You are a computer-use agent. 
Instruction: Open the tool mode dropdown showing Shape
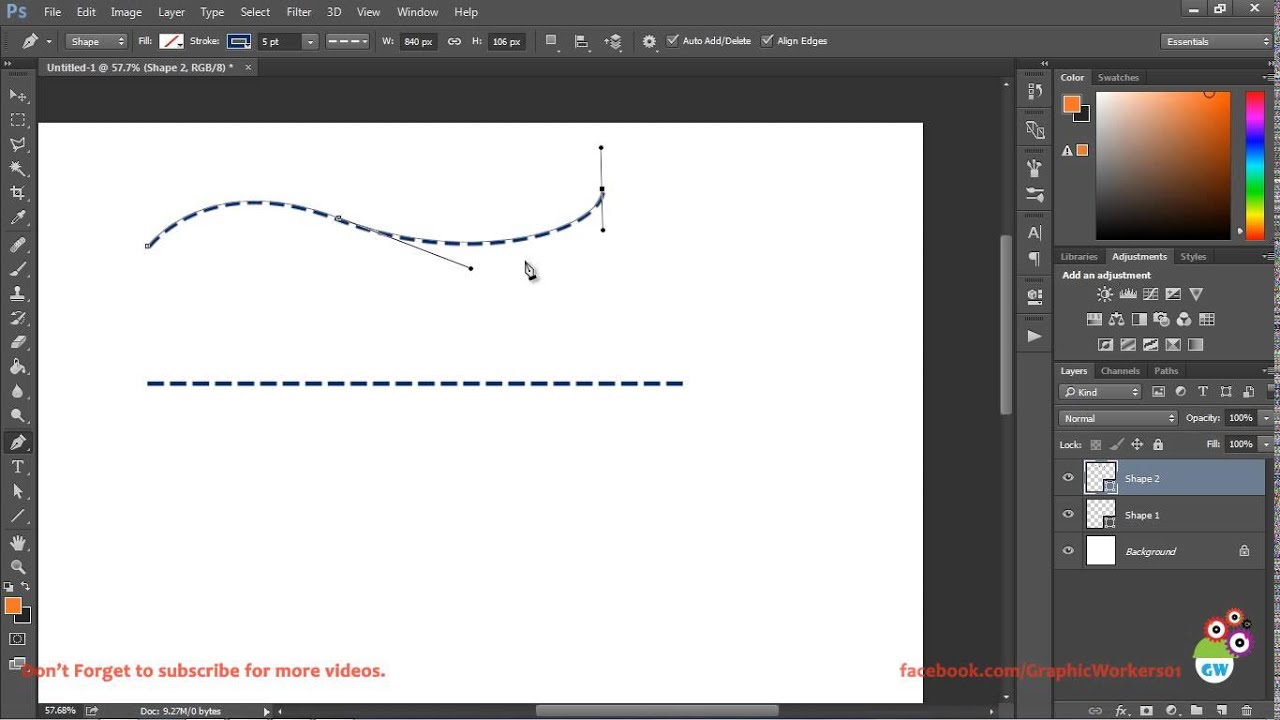(96, 41)
